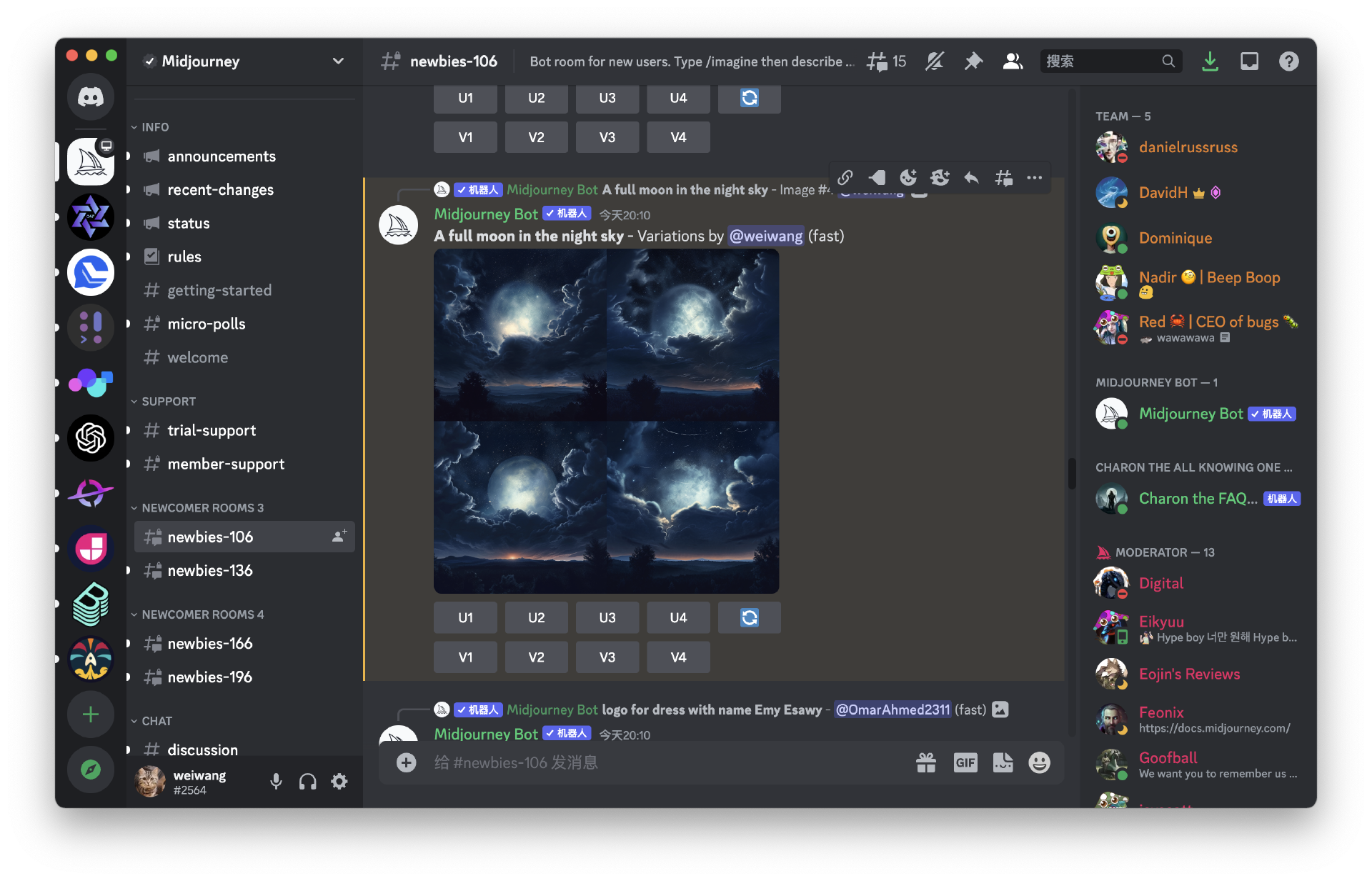Click the bottom U2 upscale button
This screenshot has width=1372, height=881.
(536, 617)
